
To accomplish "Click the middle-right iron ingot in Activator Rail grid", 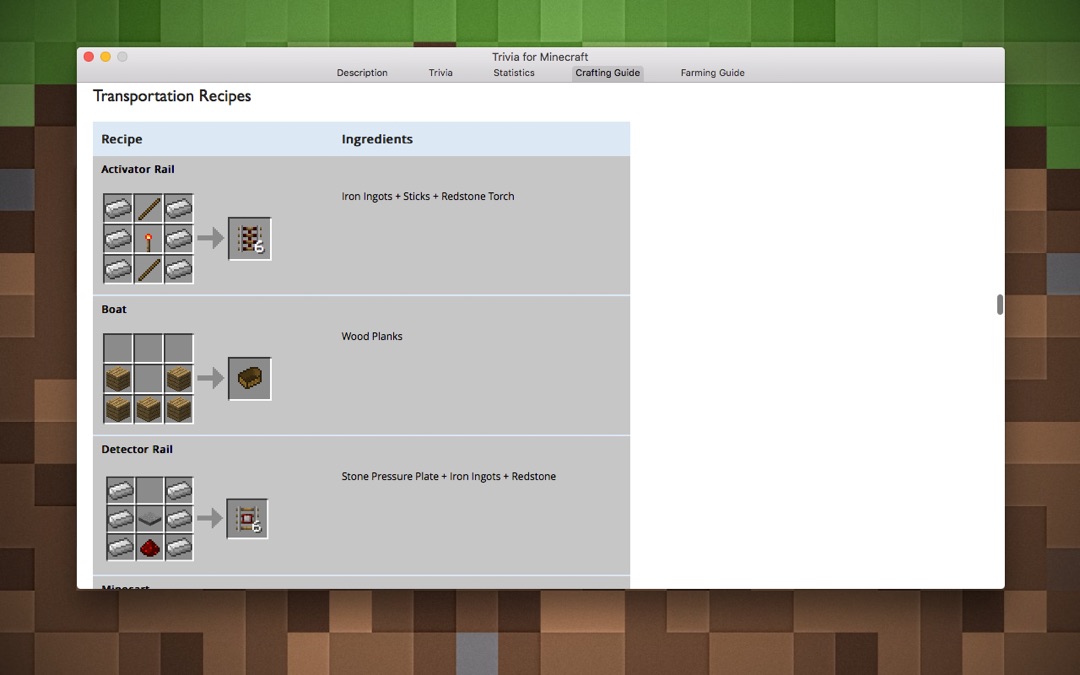I will (178, 239).
